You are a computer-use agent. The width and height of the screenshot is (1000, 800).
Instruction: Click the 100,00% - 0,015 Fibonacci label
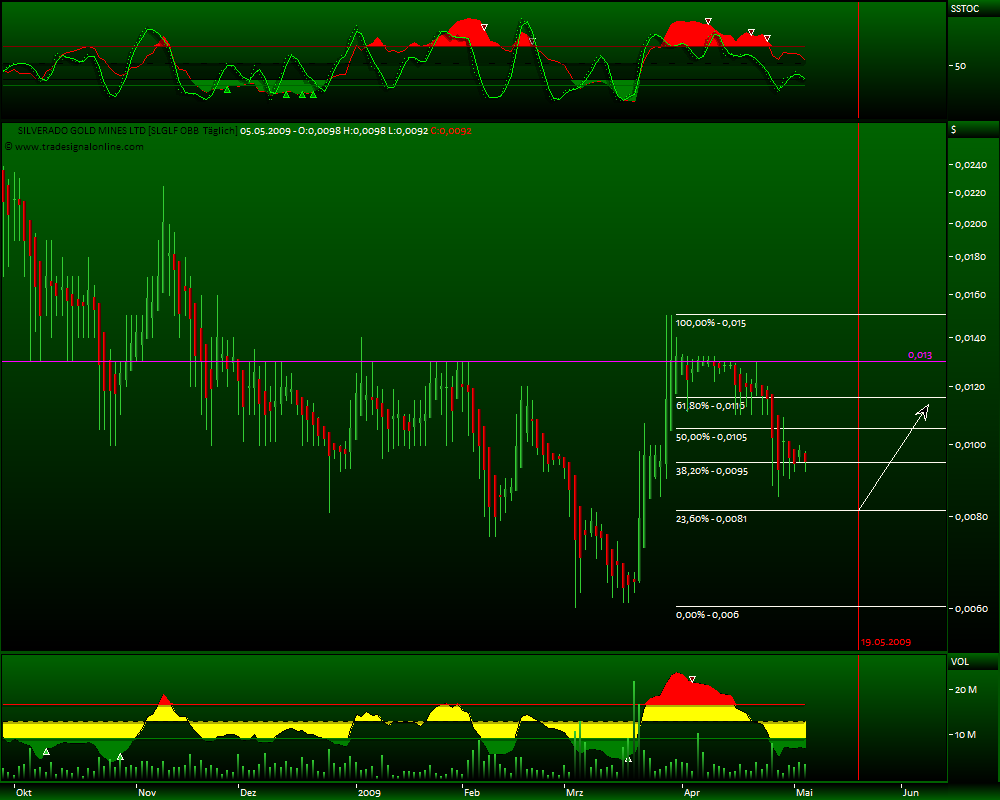click(711, 323)
